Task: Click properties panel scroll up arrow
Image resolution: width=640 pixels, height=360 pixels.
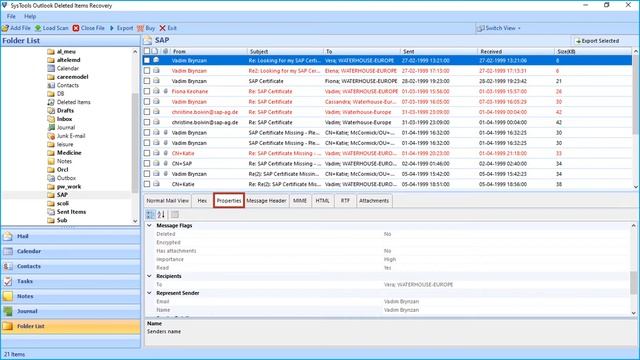Action: tap(633, 226)
